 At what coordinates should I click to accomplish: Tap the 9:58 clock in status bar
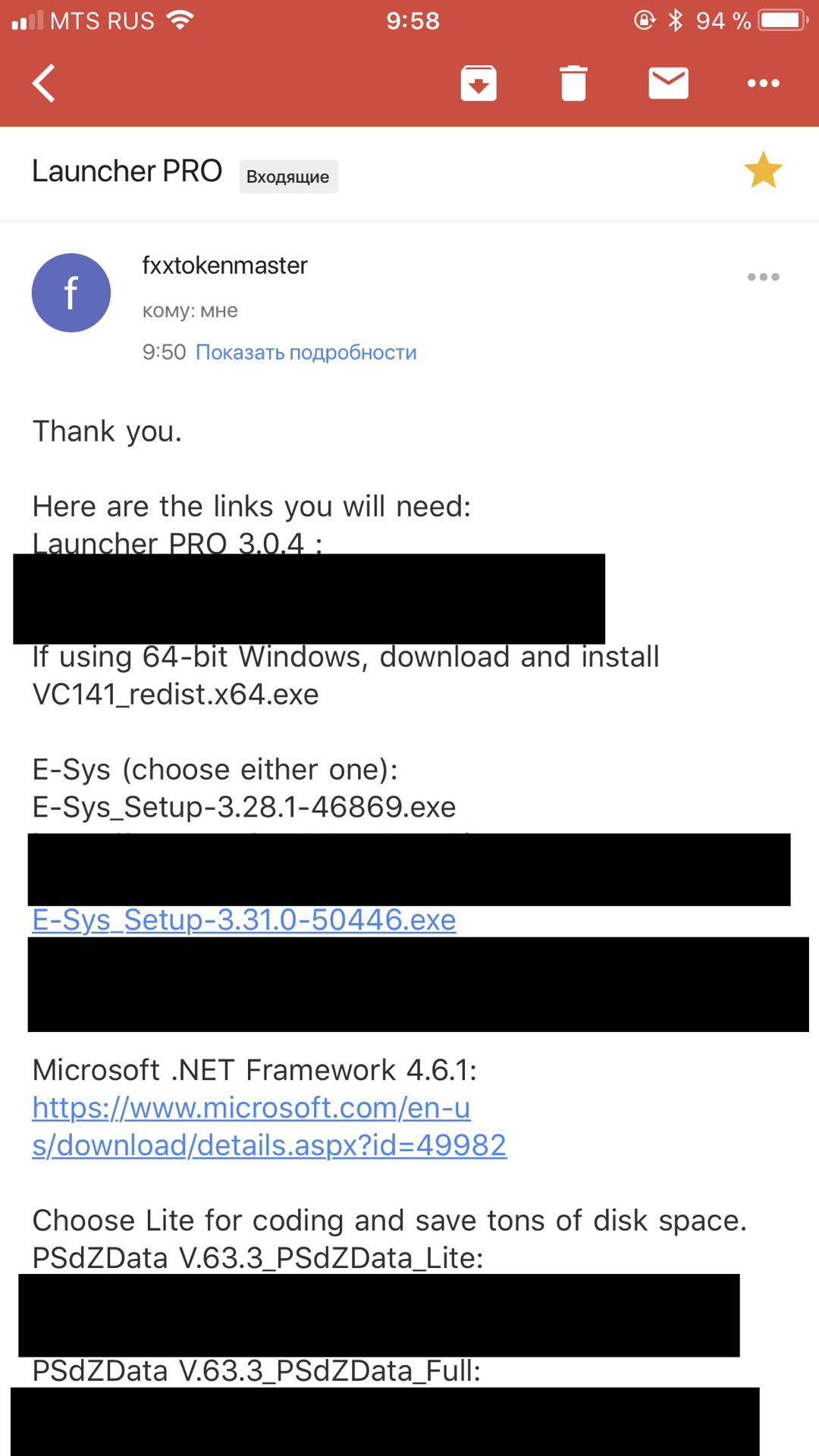point(413,20)
